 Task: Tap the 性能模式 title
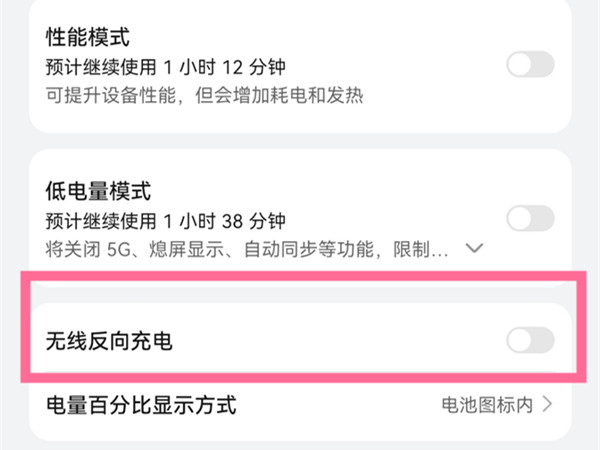click(x=88, y=38)
